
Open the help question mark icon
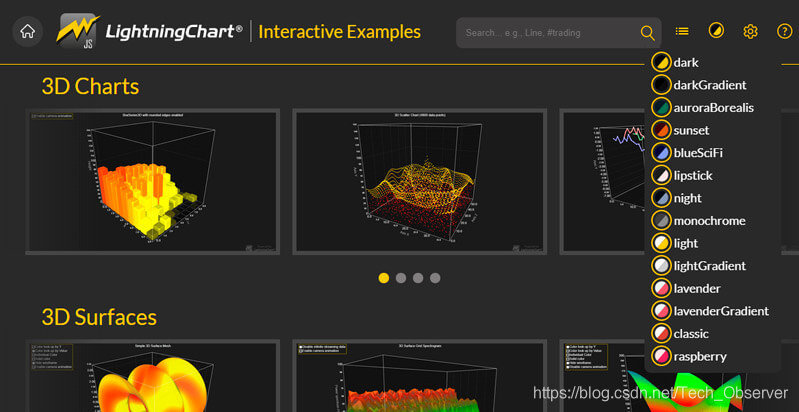click(784, 32)
